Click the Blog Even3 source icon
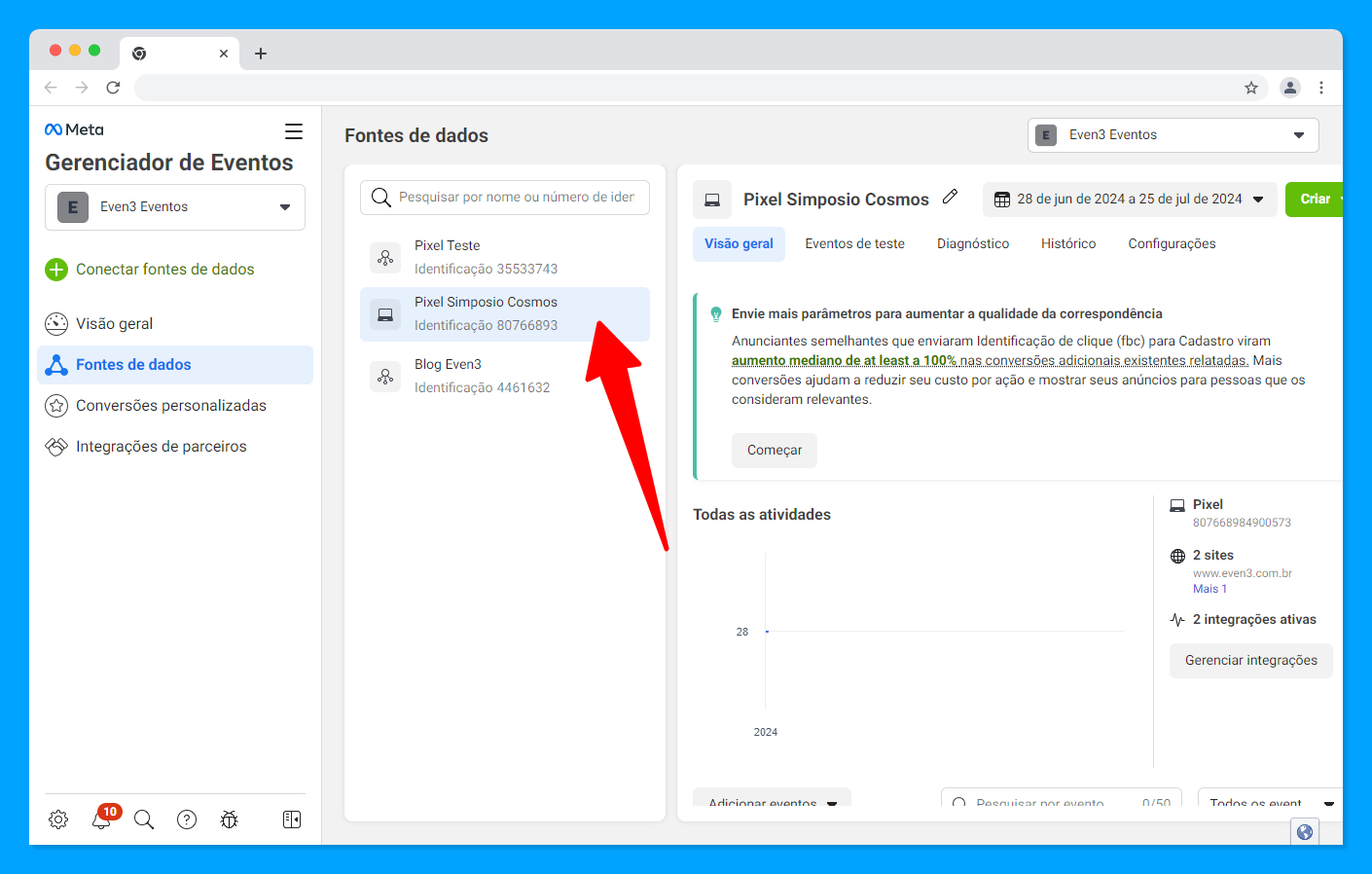Image resolution: width=1372 pixels, height=874 pixels. (x=385, y=377)
